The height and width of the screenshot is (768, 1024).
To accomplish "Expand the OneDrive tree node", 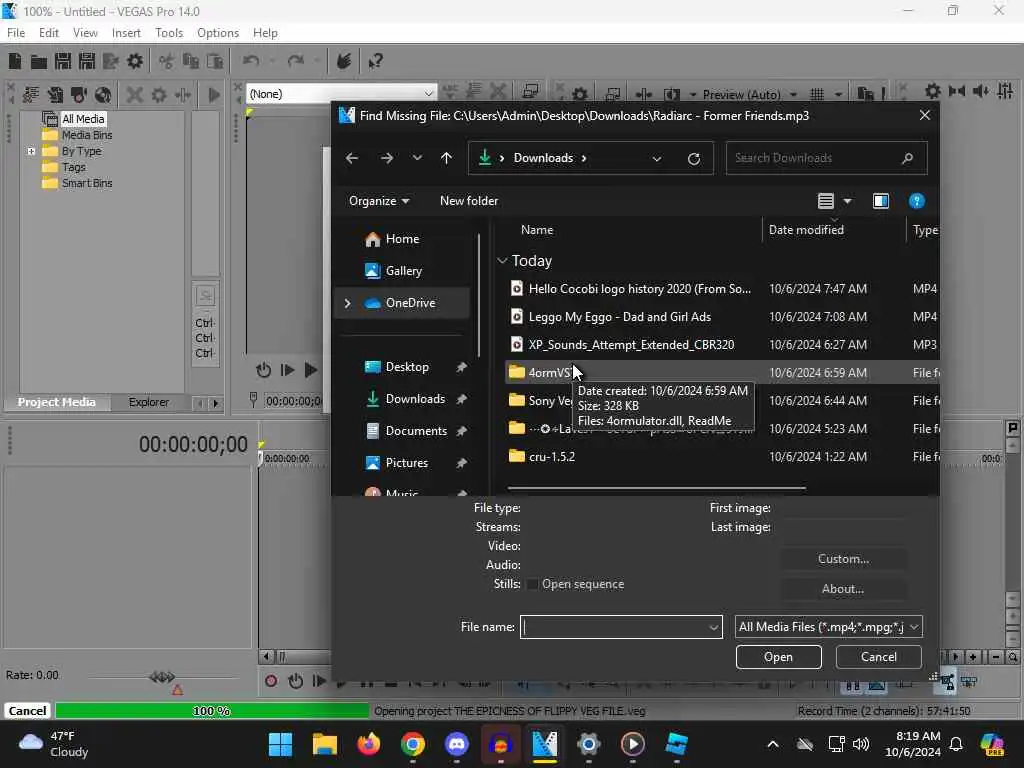I will (347, 303).
